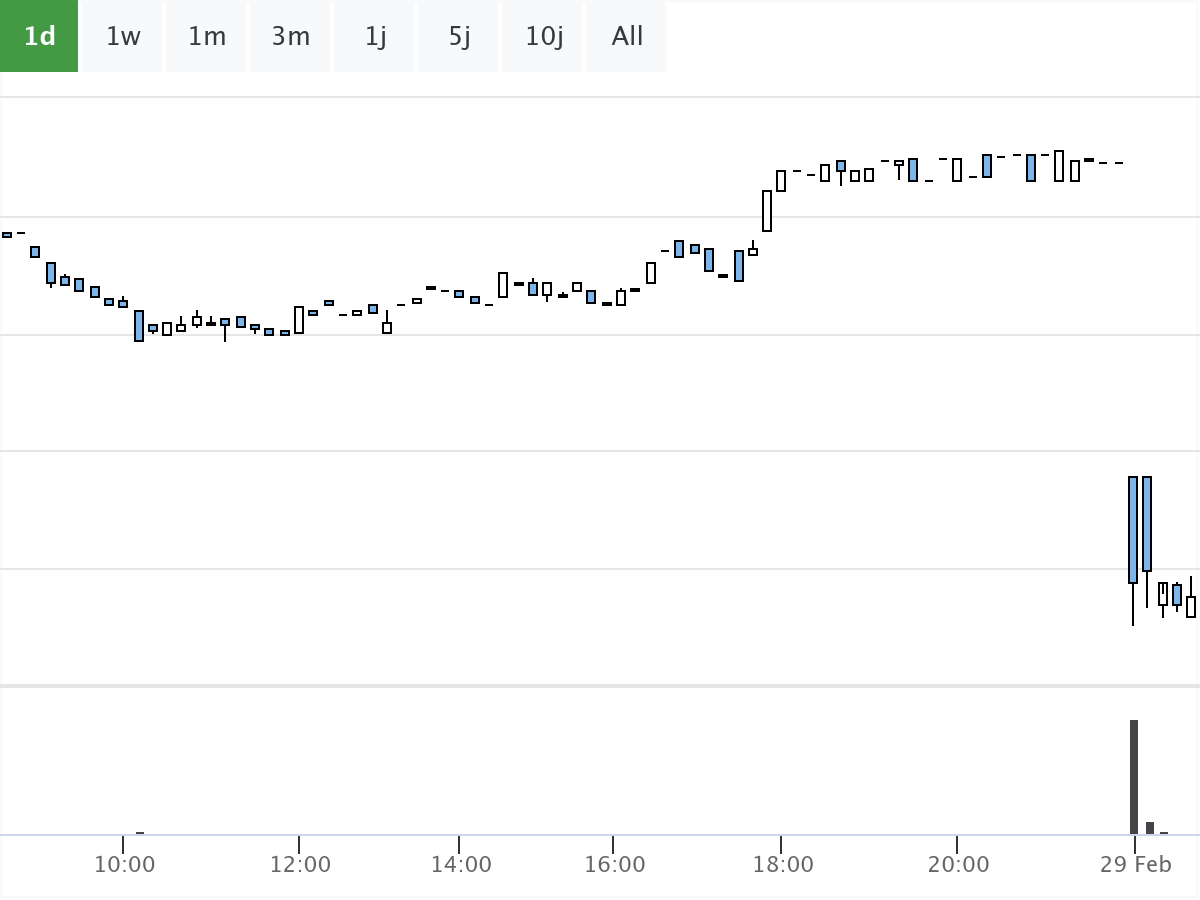
Task: Click the 10:00 time axis label
Action: coord(124,864)
